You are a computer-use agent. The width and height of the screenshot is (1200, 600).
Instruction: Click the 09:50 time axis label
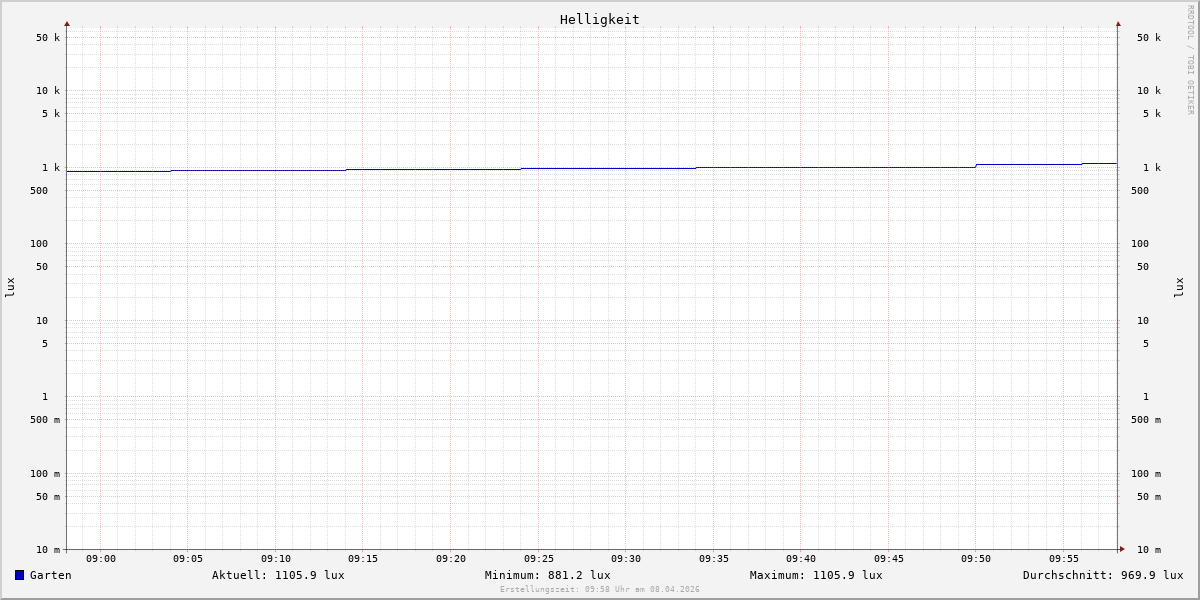pos(976,559)
